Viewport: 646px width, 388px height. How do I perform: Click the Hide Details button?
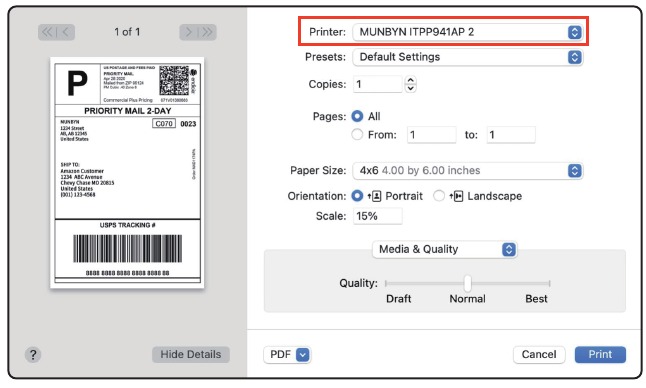coord(190,354)
